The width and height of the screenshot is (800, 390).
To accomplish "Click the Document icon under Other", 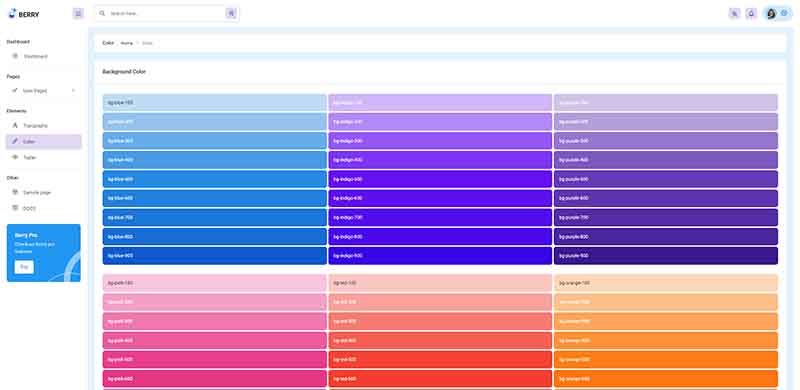I will 15,208.
